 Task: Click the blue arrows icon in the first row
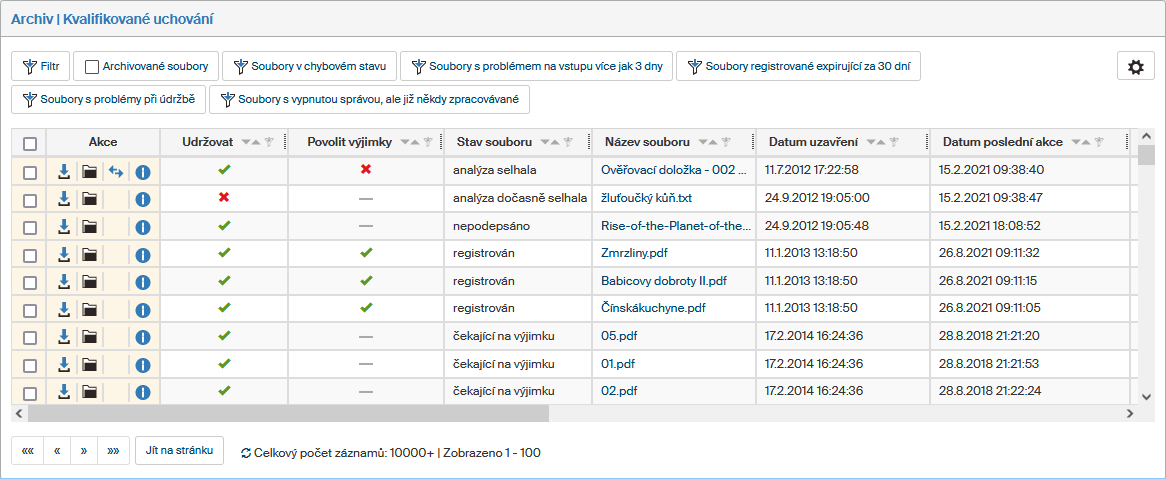(115, 172)
